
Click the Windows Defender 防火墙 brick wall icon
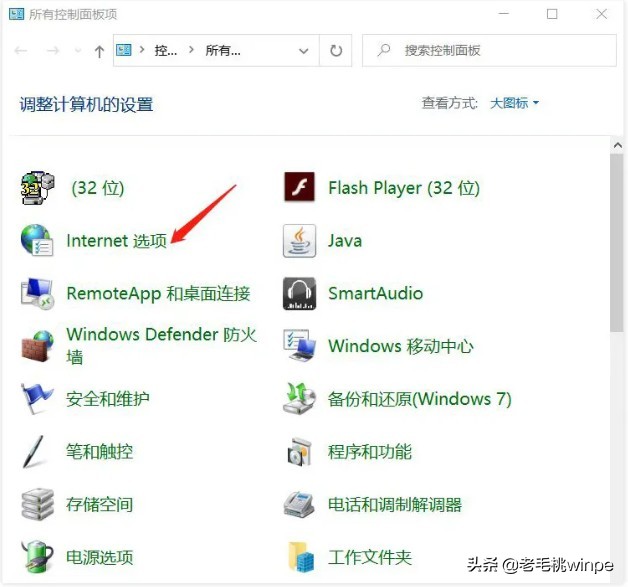coord(37,346)
